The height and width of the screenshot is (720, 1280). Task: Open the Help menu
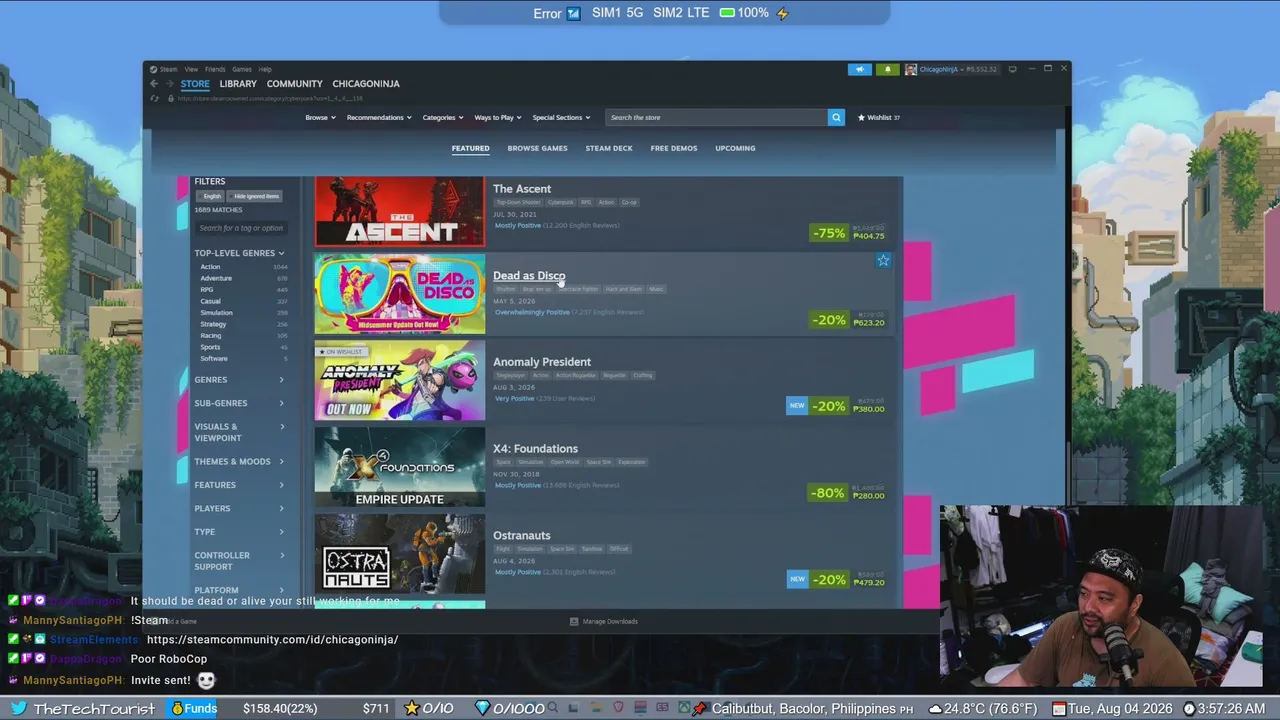265,69
